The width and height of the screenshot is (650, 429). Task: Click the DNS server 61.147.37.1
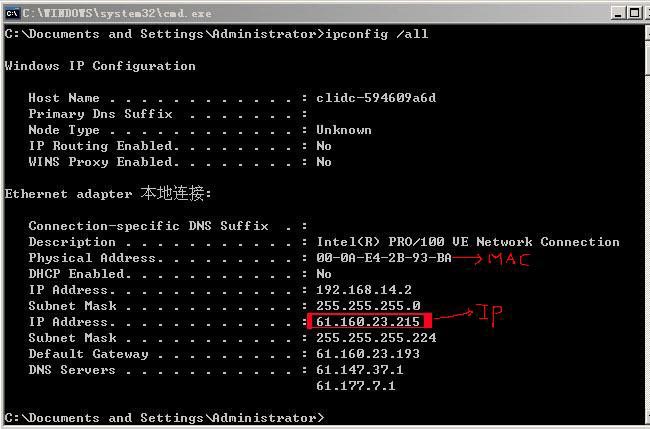tap(360, 370)
